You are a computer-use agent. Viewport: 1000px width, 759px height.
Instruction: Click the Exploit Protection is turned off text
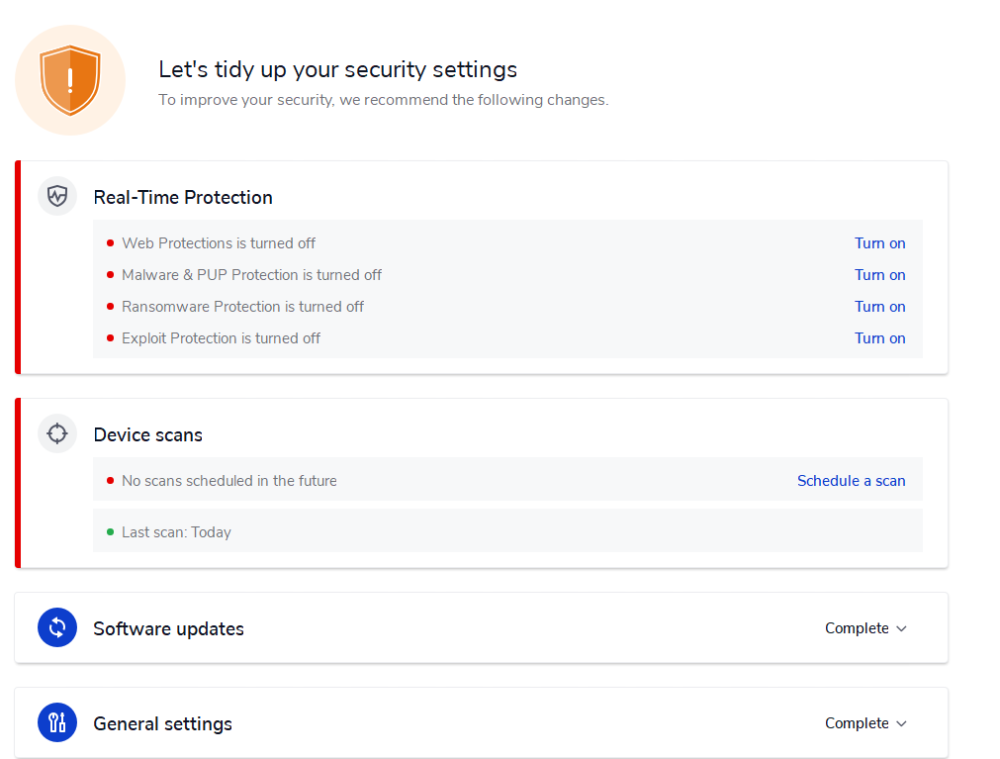221,338
